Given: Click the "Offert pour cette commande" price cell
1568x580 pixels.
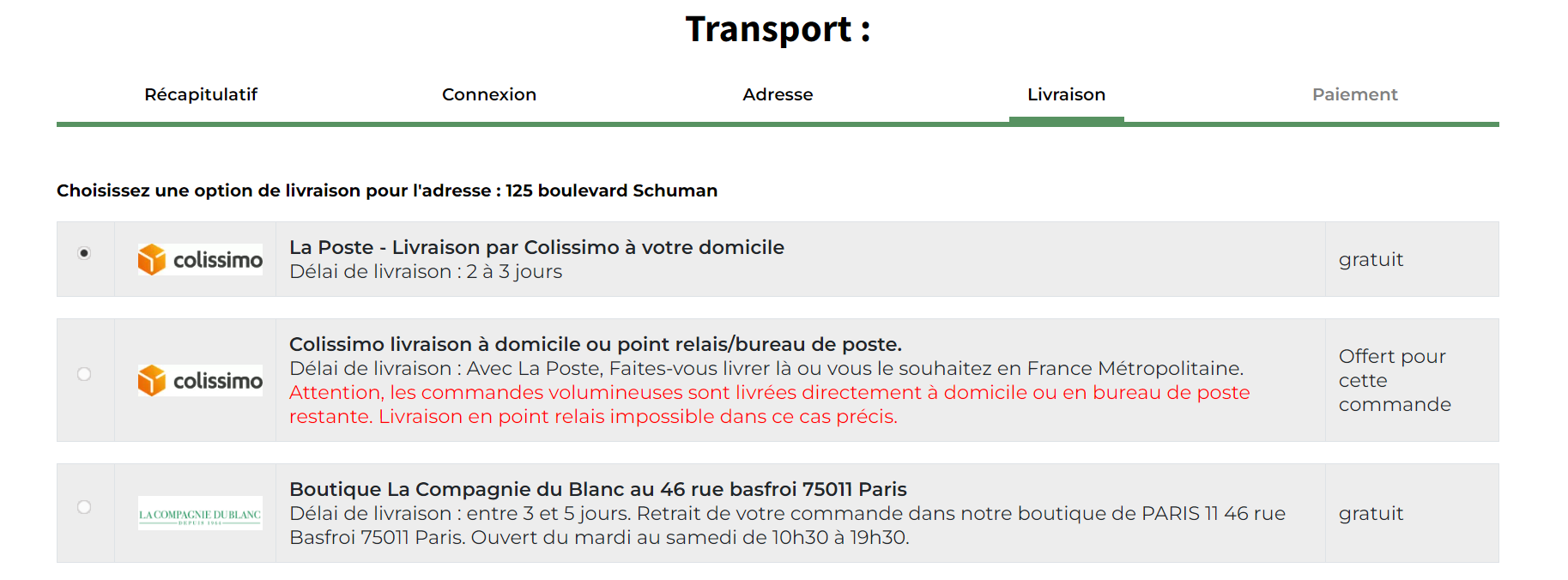Looking at the screenshot, I should tap(1394, 380).
